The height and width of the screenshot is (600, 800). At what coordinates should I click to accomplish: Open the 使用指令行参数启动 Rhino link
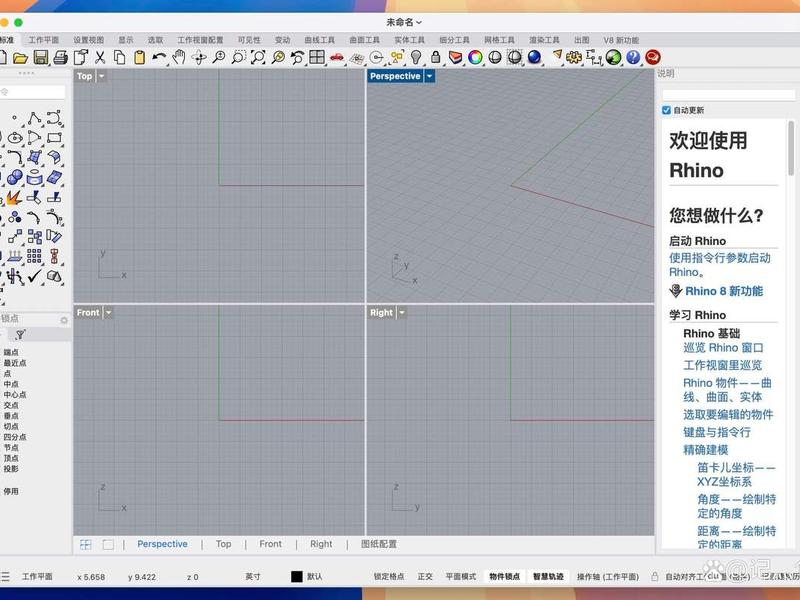(x=720, y=265)
